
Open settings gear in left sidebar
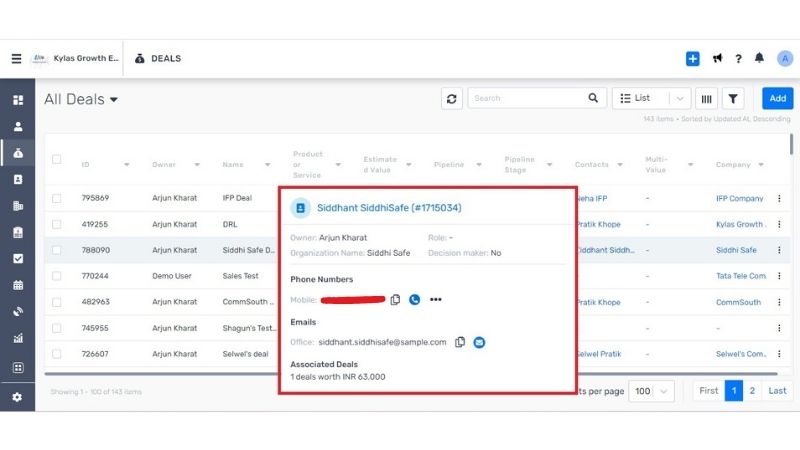click(17, 397)
